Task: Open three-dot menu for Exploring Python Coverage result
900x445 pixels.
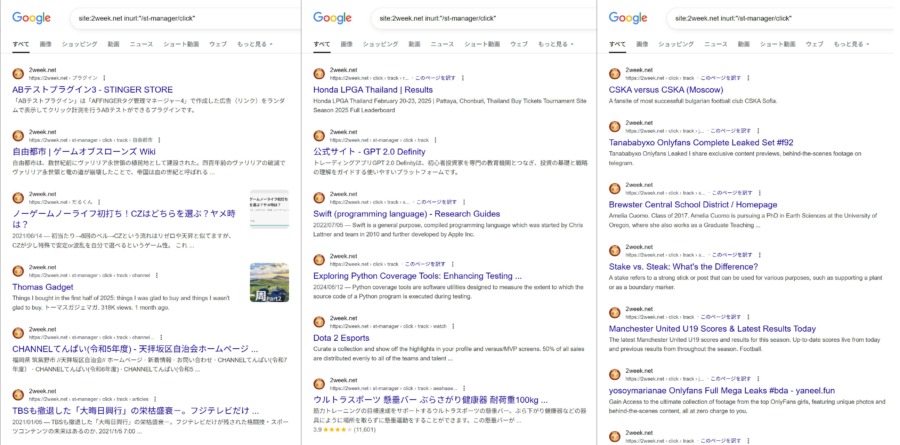Action: click(x=452, y=264)
